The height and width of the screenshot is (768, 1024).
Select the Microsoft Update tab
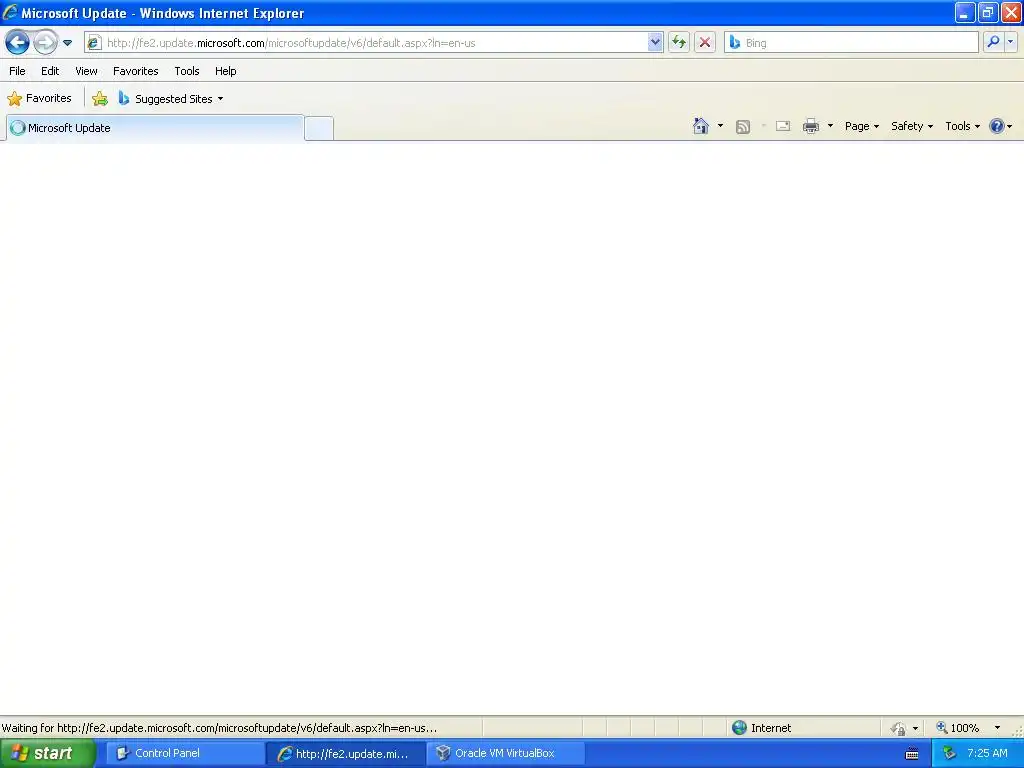(155, 128)
